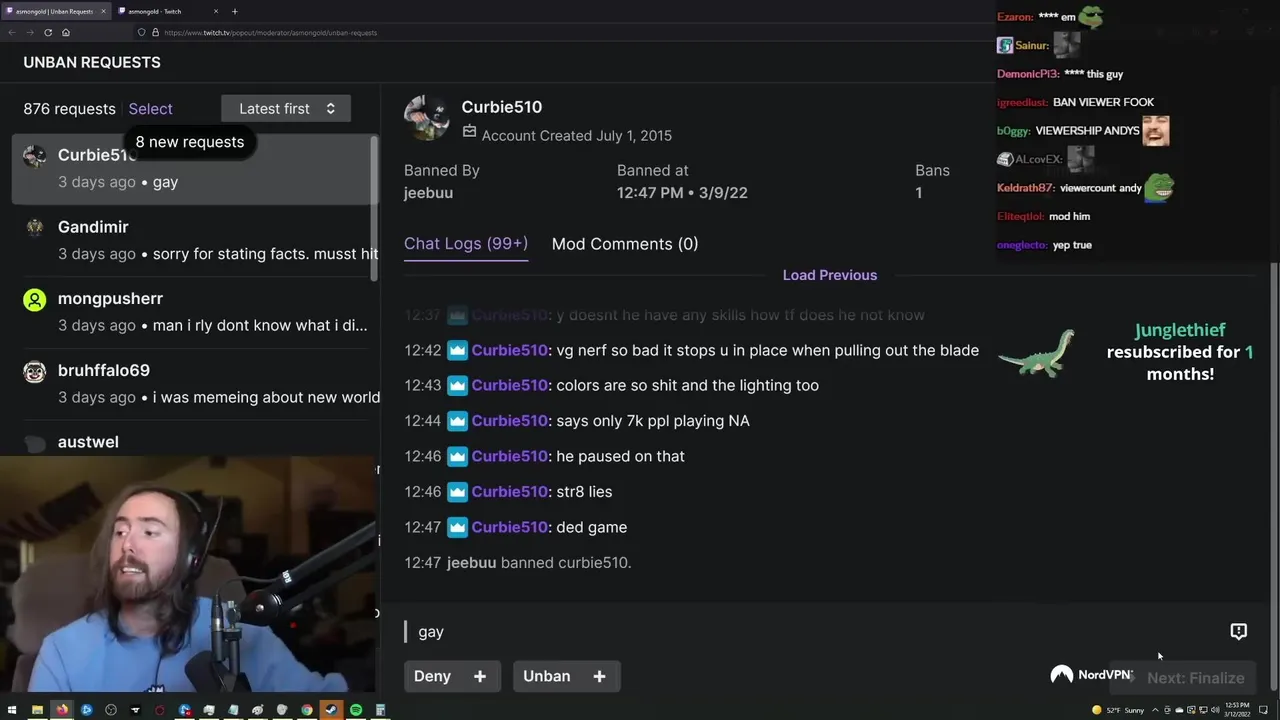Image resolution: width=1280 pixels, height=720 pixels.
Task: Go to the browser home icon
Action: pyautogui.click(x=66, y=32)
